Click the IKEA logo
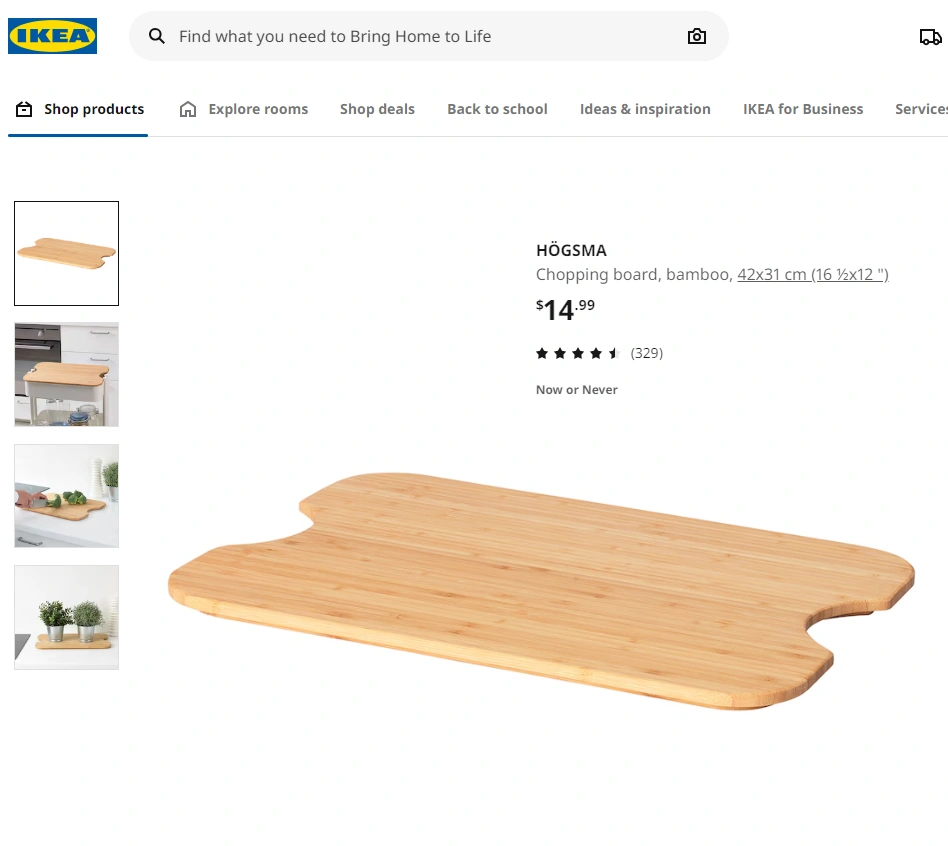948x846 pixels. pos(53,36)
